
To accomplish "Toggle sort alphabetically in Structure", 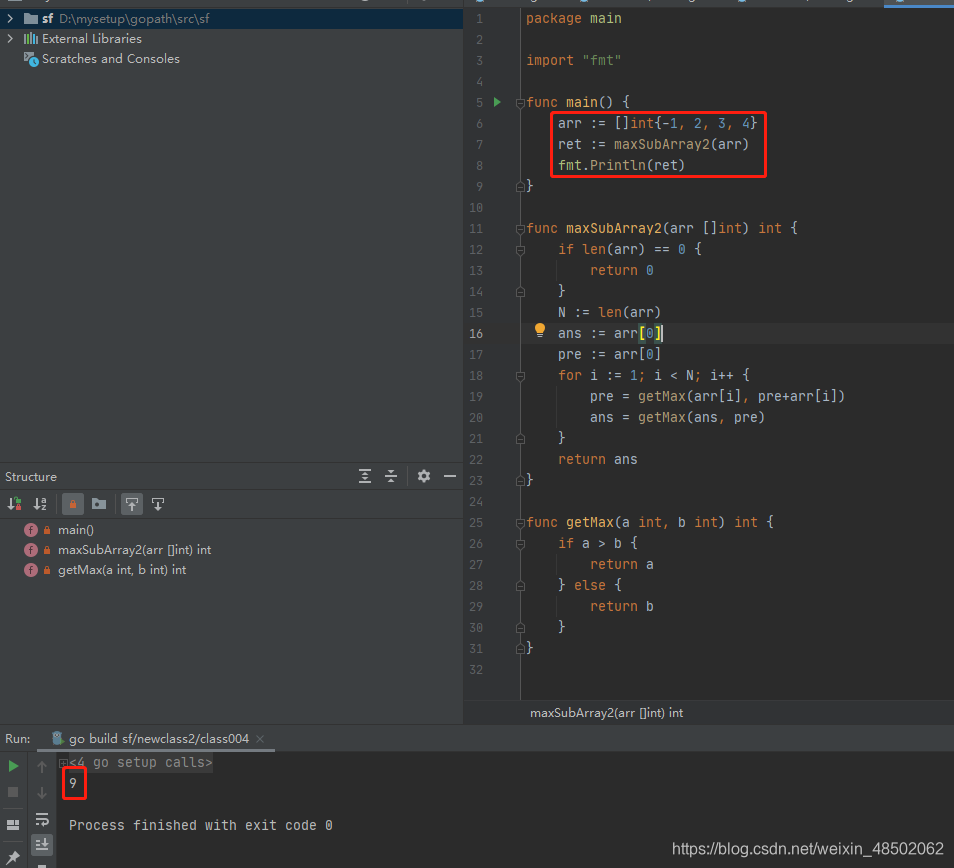I will [40, 504].
